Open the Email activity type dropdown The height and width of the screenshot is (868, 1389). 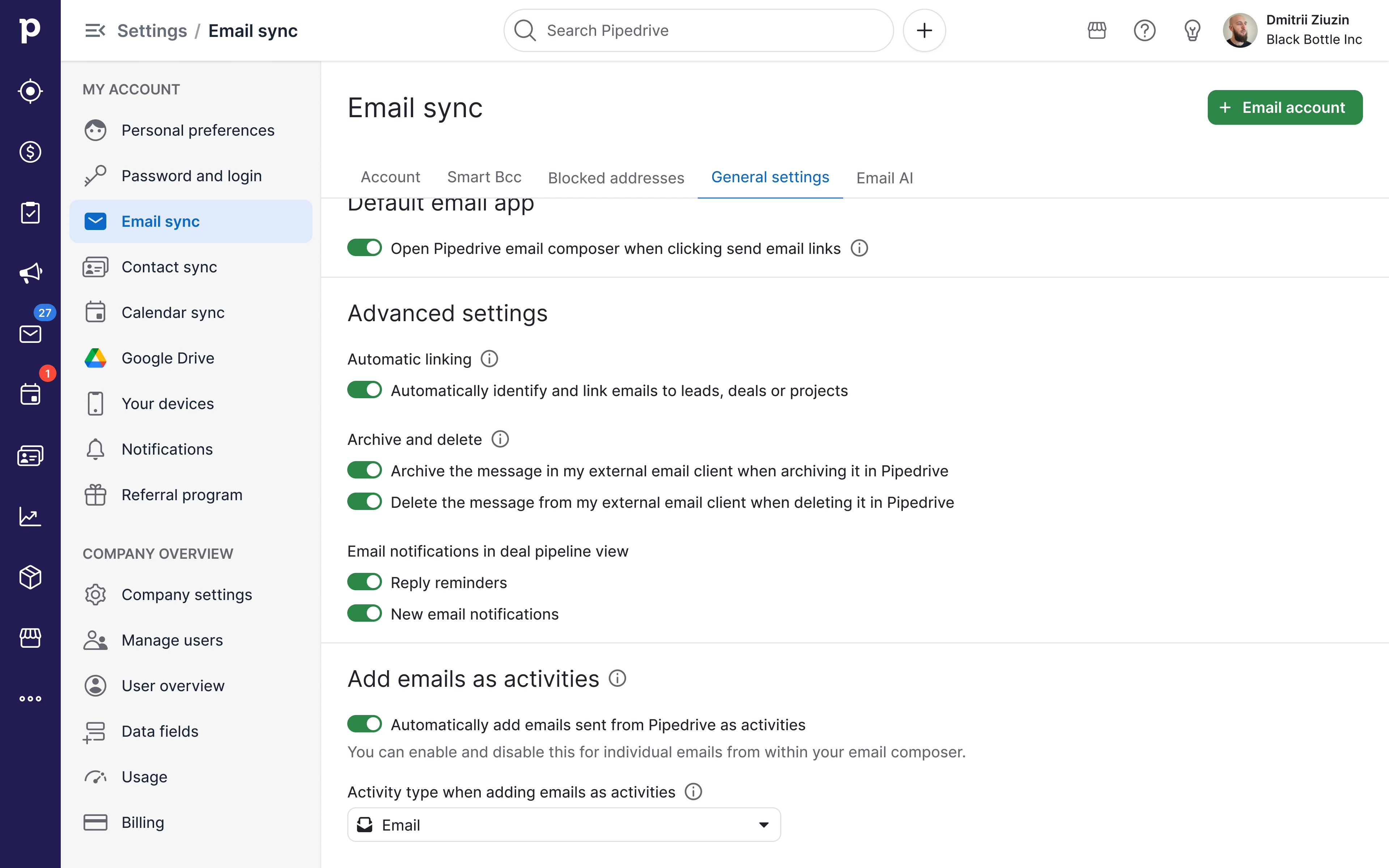564,825
